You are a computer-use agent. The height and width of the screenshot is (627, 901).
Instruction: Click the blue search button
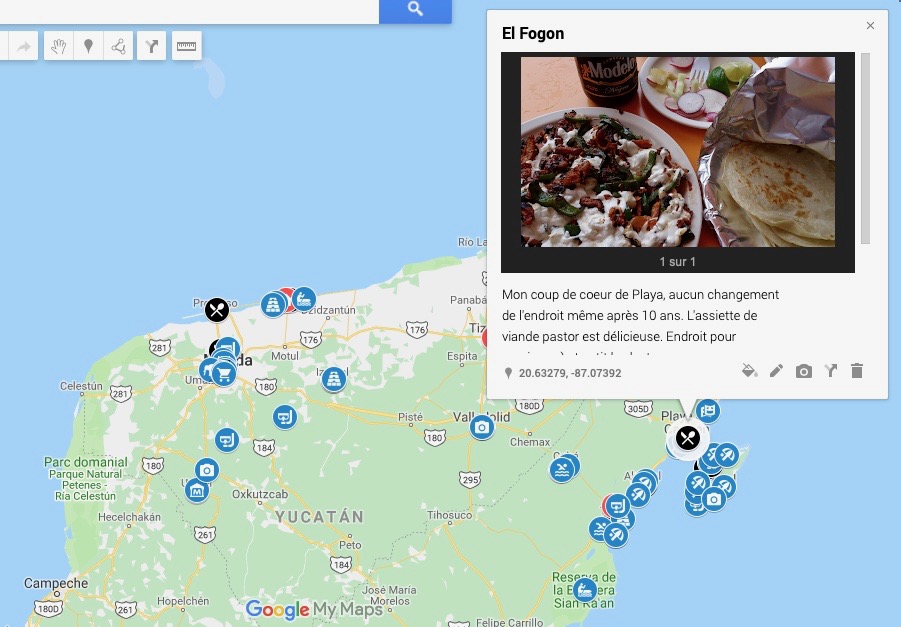[415, 10]
